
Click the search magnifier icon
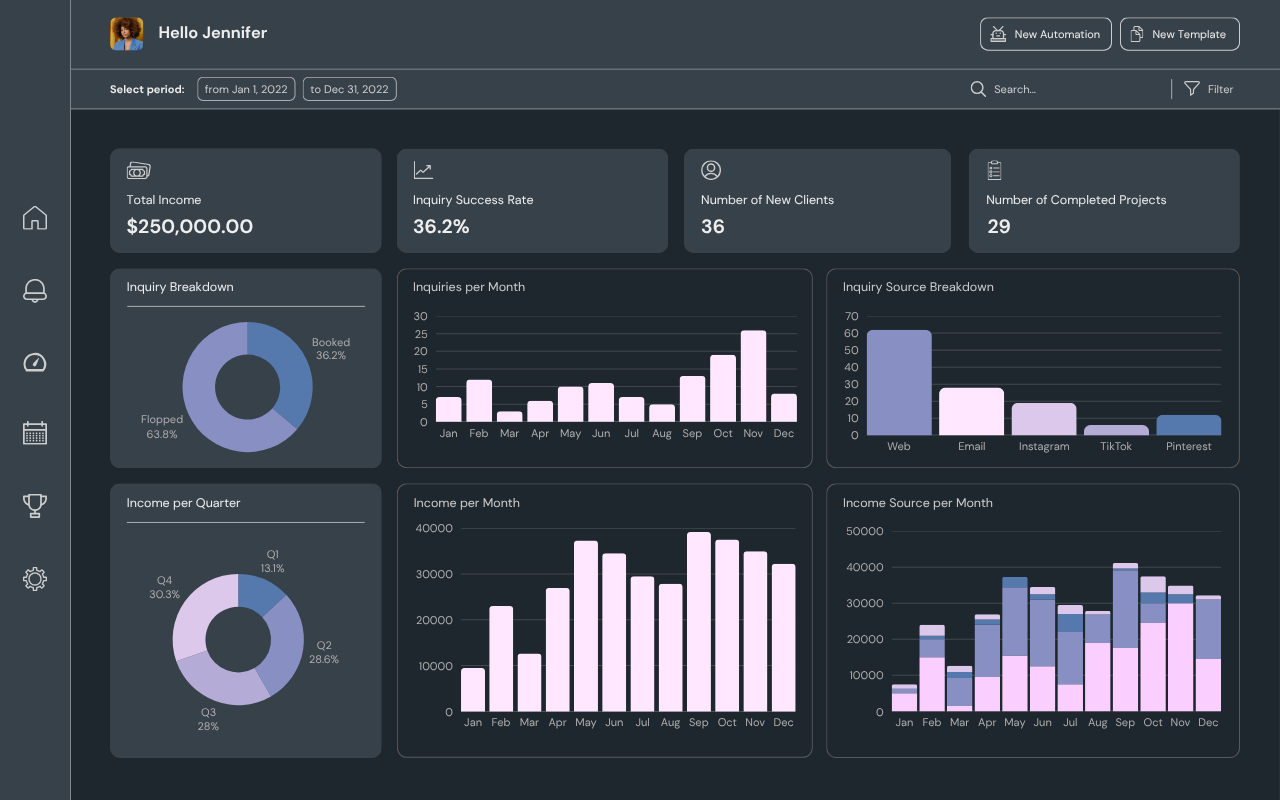[978, 89]
